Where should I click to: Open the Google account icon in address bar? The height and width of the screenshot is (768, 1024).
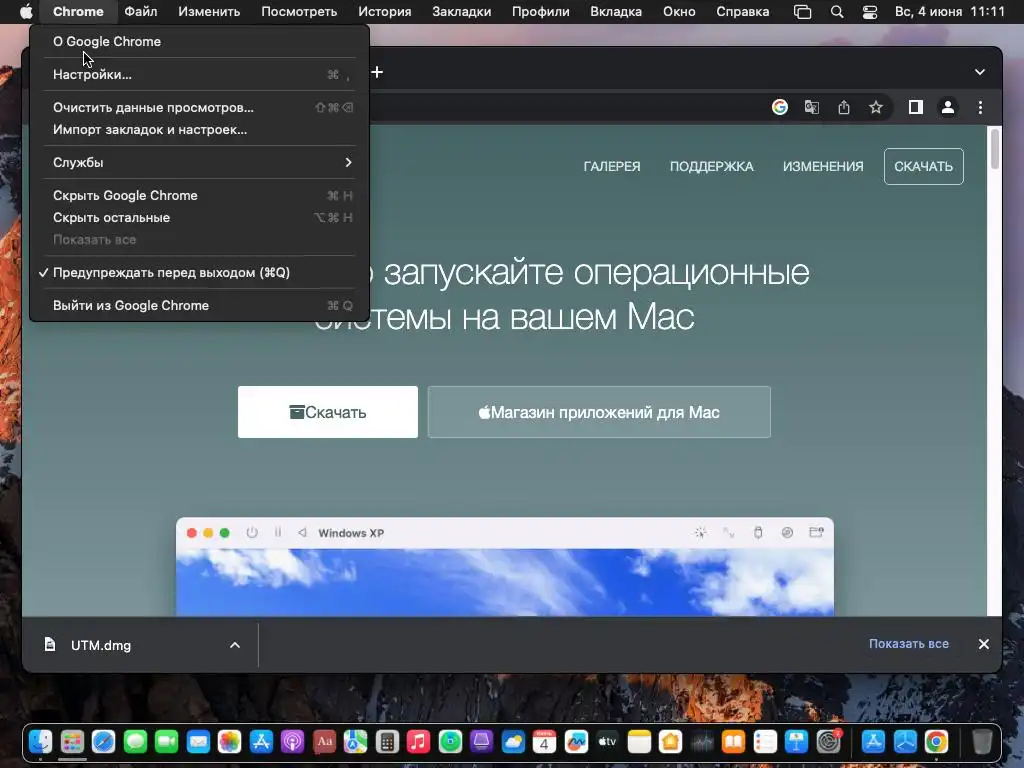780,107
